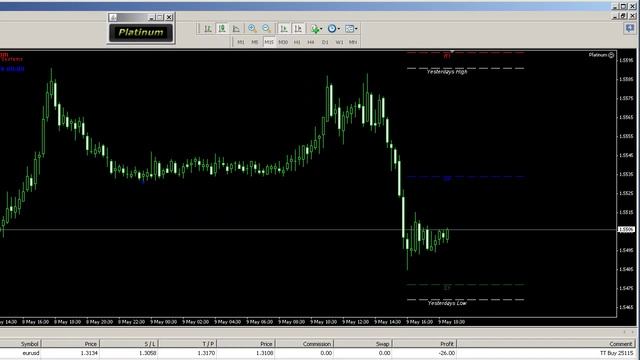Screen dimensions: 640x360
Task: Open the chart templates dropdown
Action: click(351, 29)
